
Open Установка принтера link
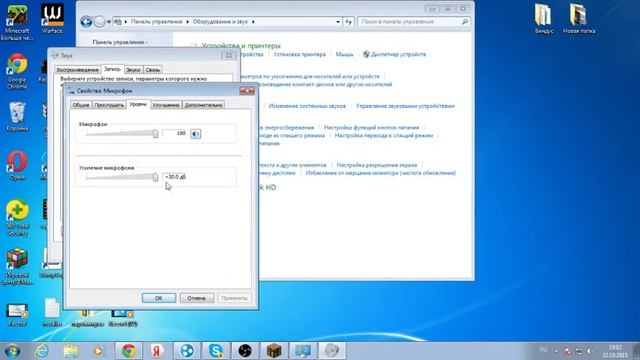pos(300,54)
